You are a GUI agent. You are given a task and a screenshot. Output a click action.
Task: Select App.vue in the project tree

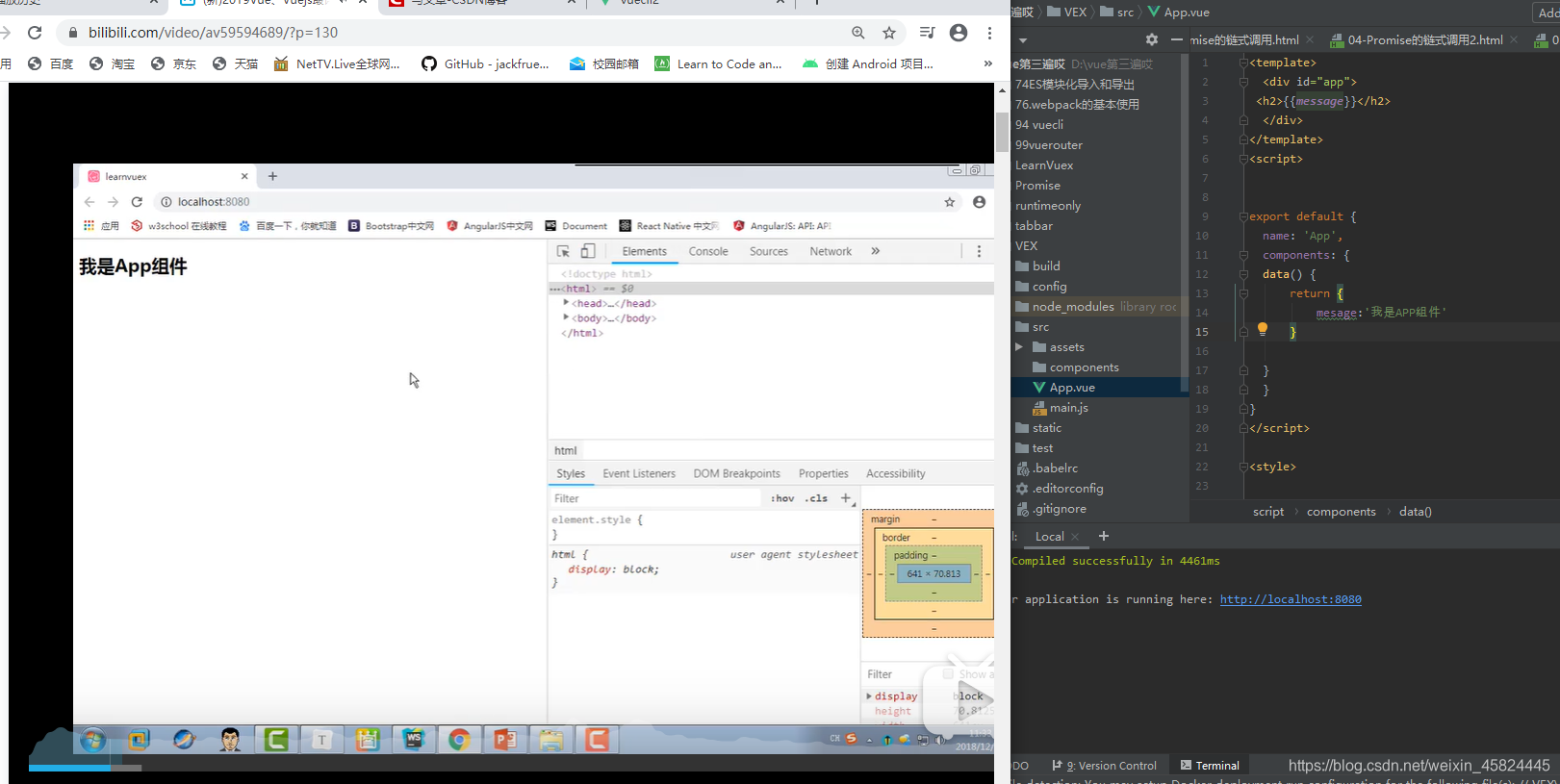tap(1072, 388)
